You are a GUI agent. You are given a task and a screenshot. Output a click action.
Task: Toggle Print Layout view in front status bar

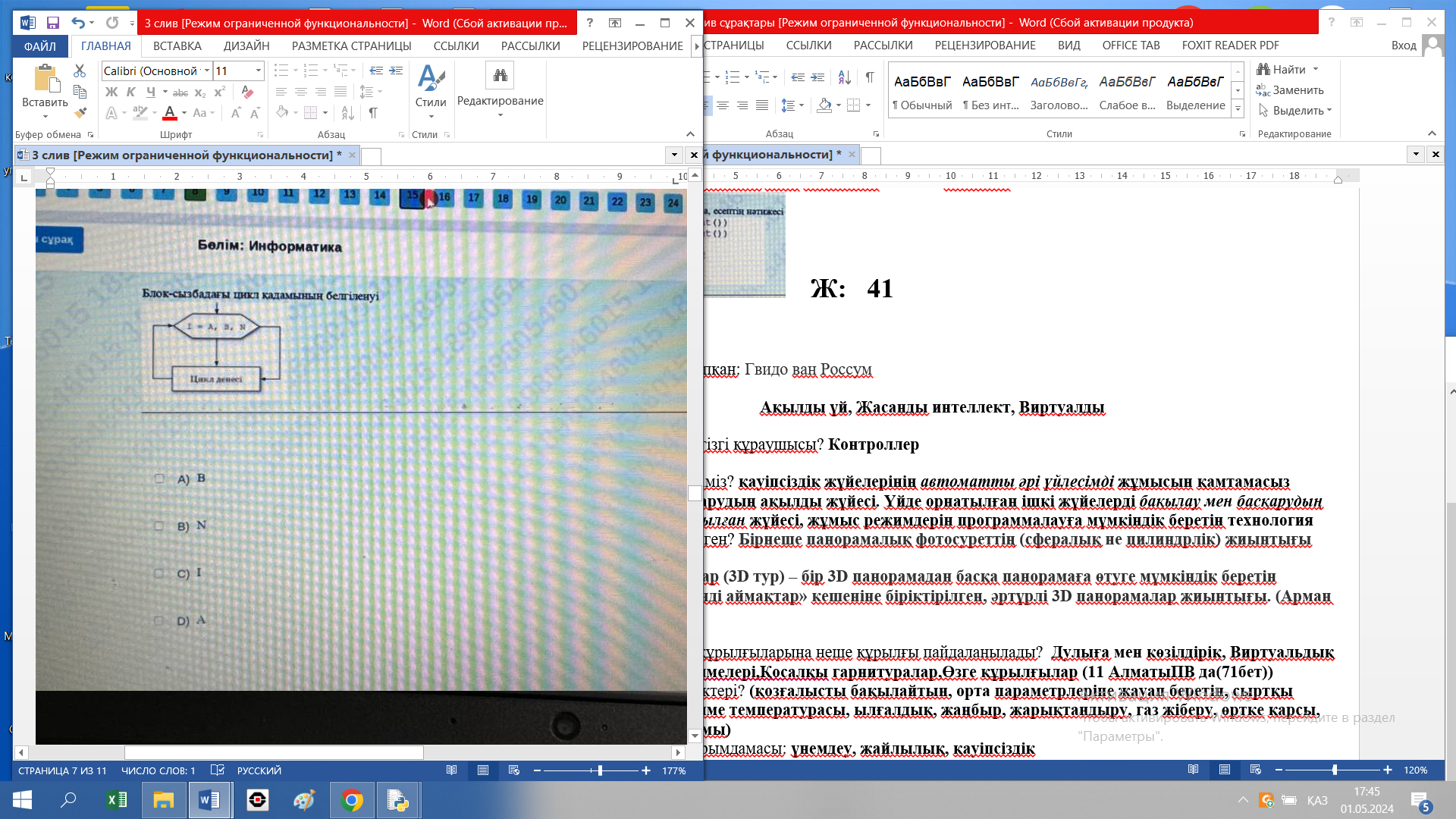pos(482,770)
